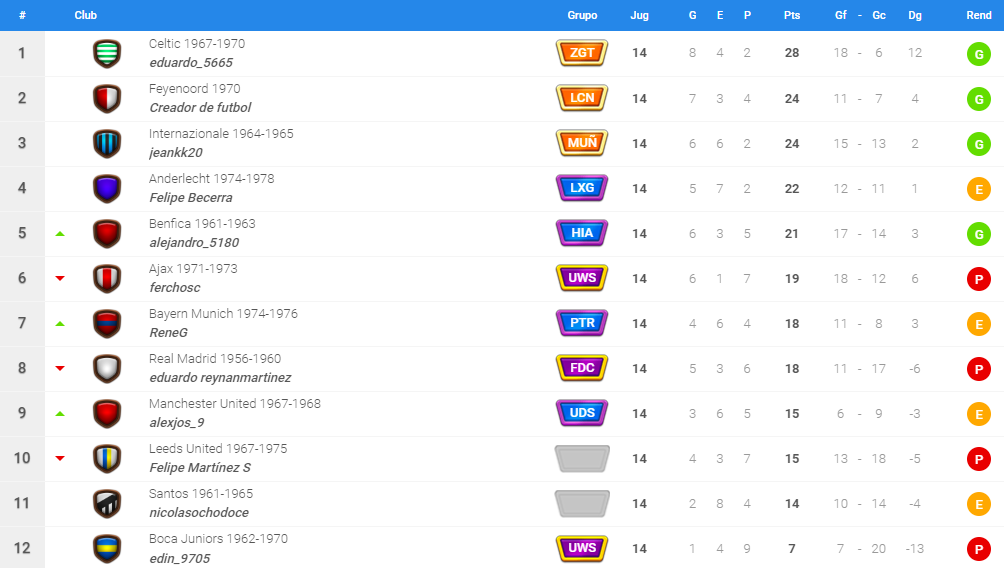Sort by the Grupo column header
The height and width of the screenshot is (568, 1004).
[582, 15]
